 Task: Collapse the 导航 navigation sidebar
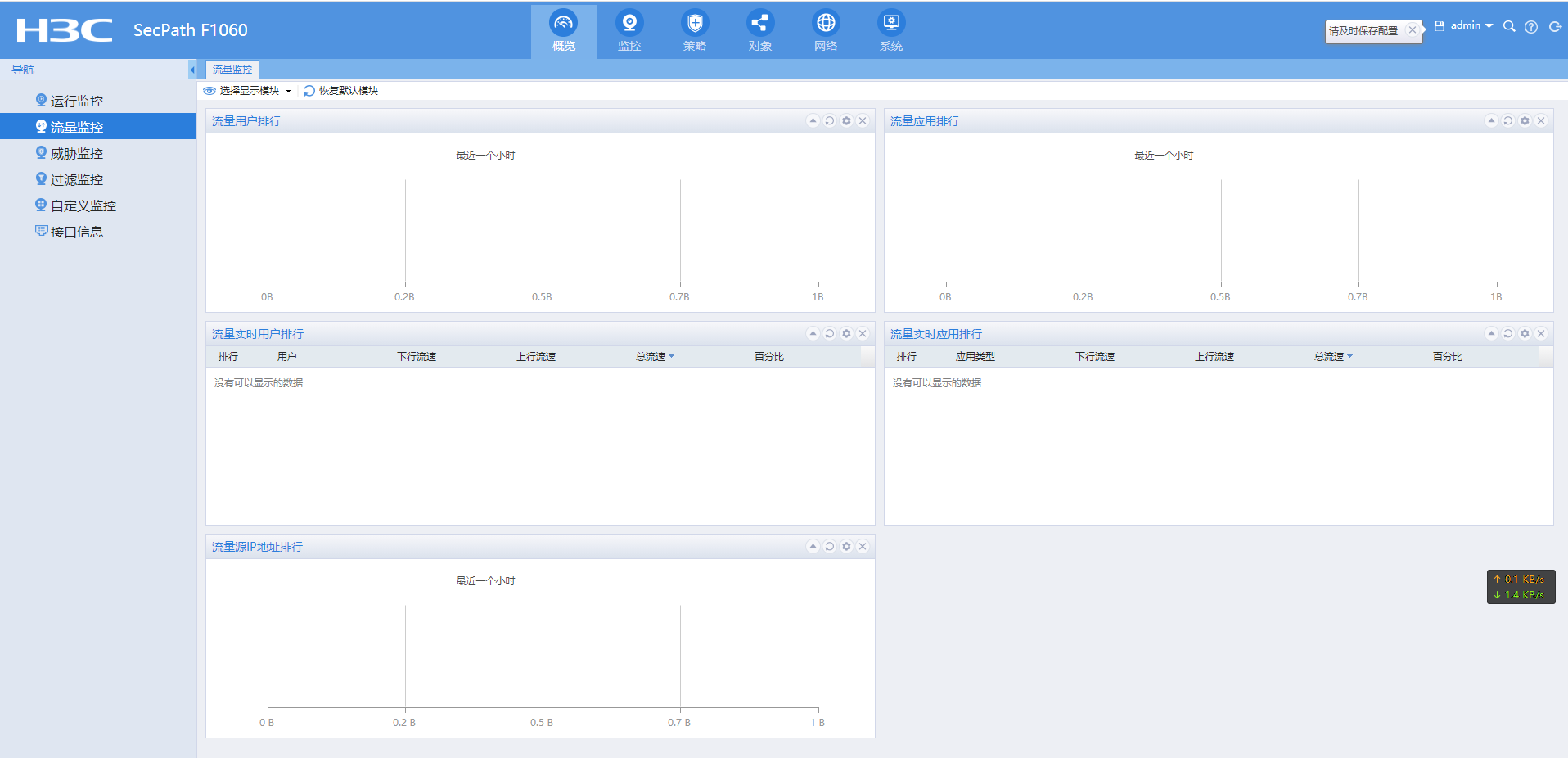click(192, 70)
